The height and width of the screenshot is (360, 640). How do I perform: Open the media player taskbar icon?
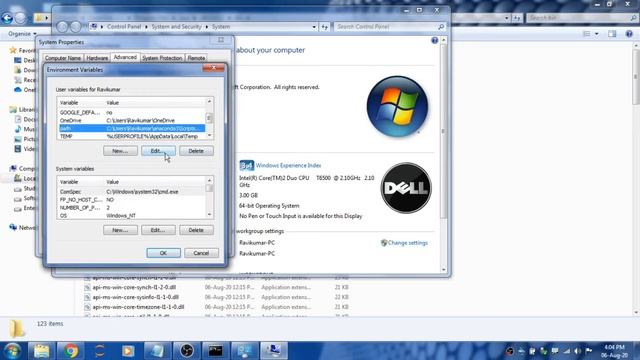coord(128,351)
